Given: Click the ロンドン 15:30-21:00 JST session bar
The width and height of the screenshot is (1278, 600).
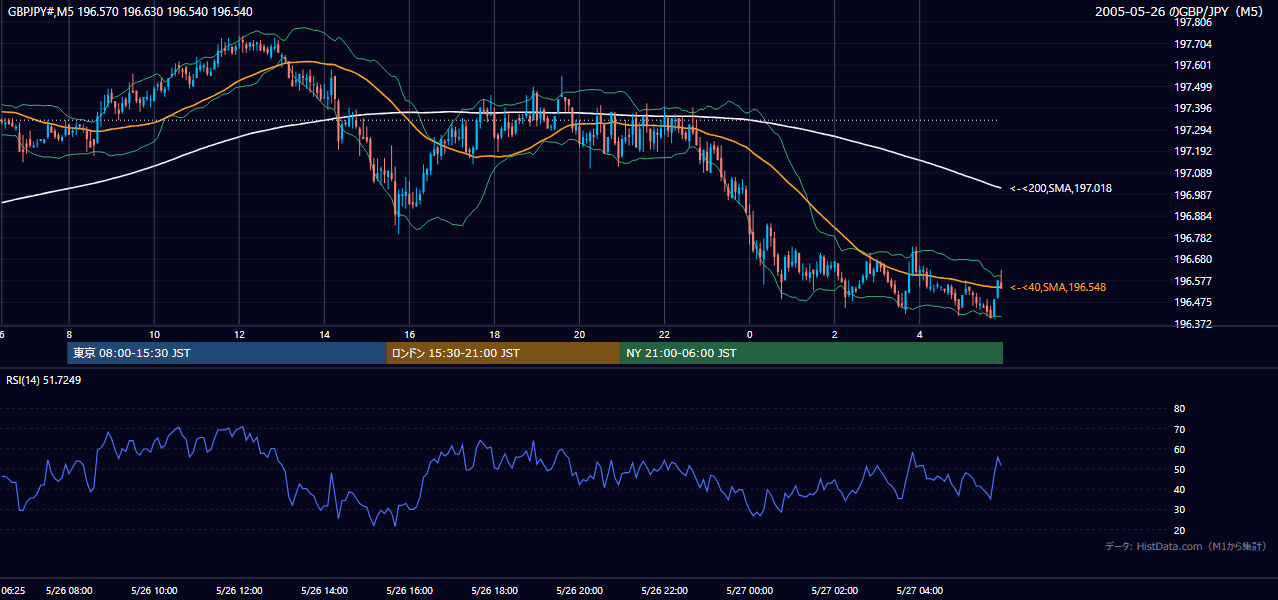Looking at the screenshot, I should click(x=503, y=353).
